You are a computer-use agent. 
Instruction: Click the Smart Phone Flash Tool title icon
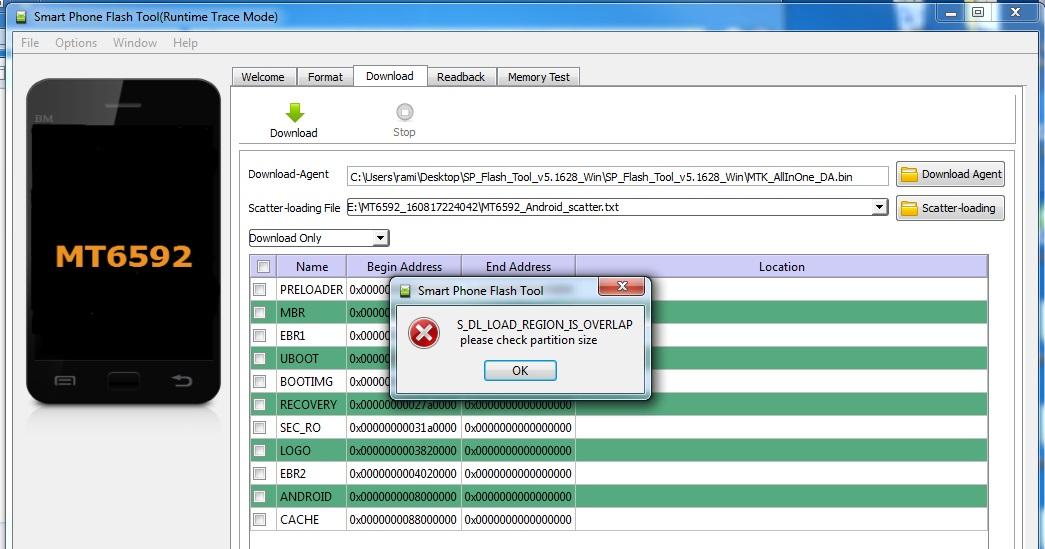pos(21,17)
